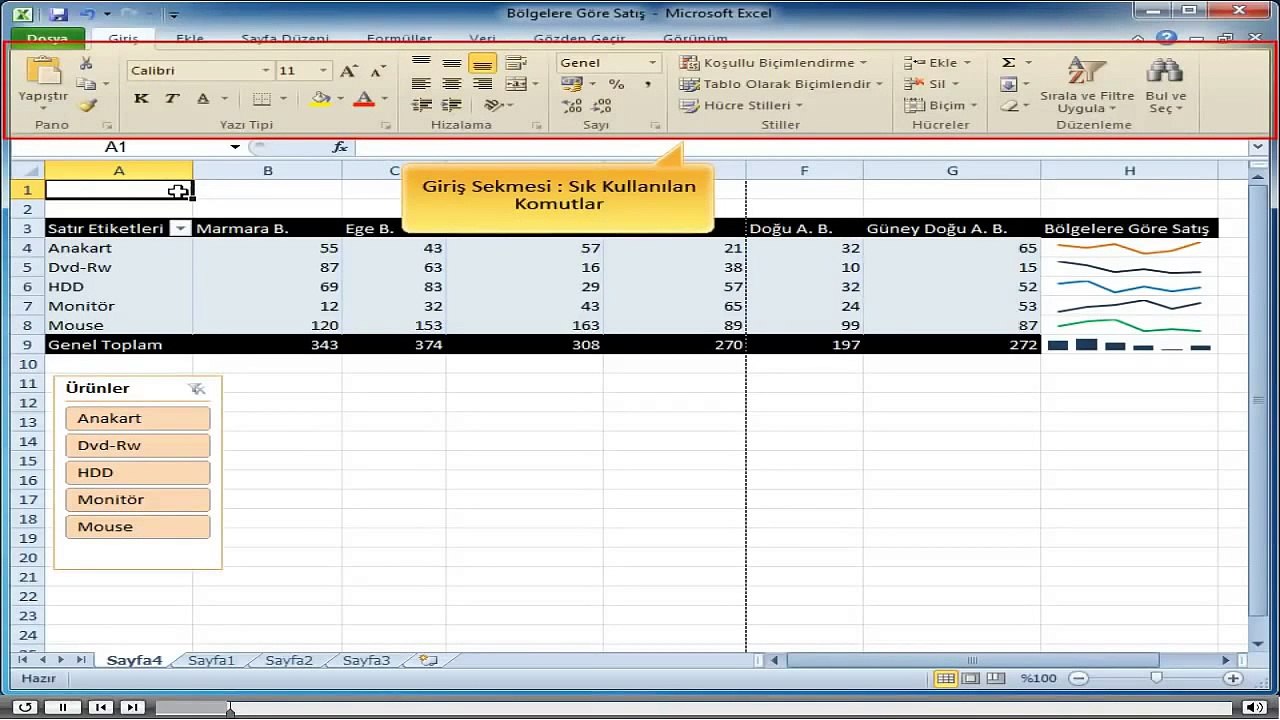Clear the Ürünler slicer filter icon
Viewport: 1280px width, 720px height.
[x=197, y=389]
